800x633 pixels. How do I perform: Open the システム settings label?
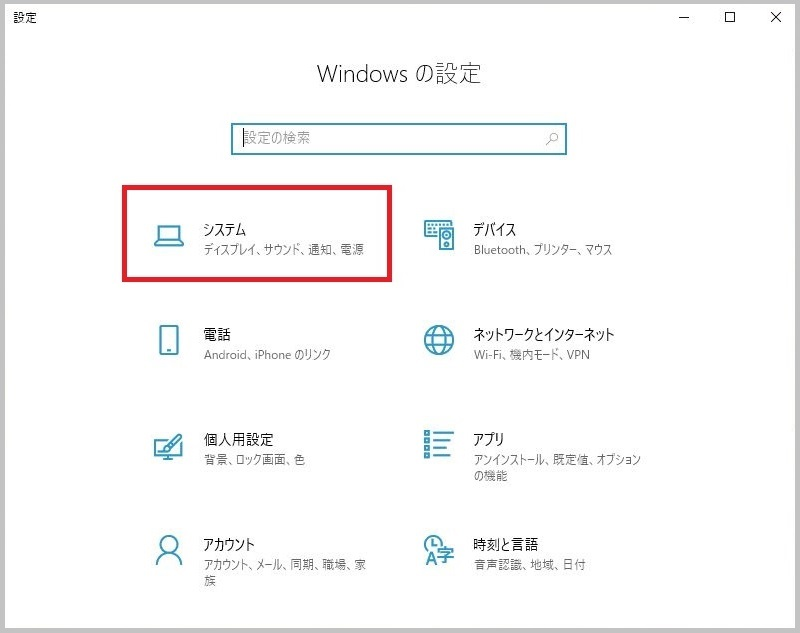click(224, 230)
